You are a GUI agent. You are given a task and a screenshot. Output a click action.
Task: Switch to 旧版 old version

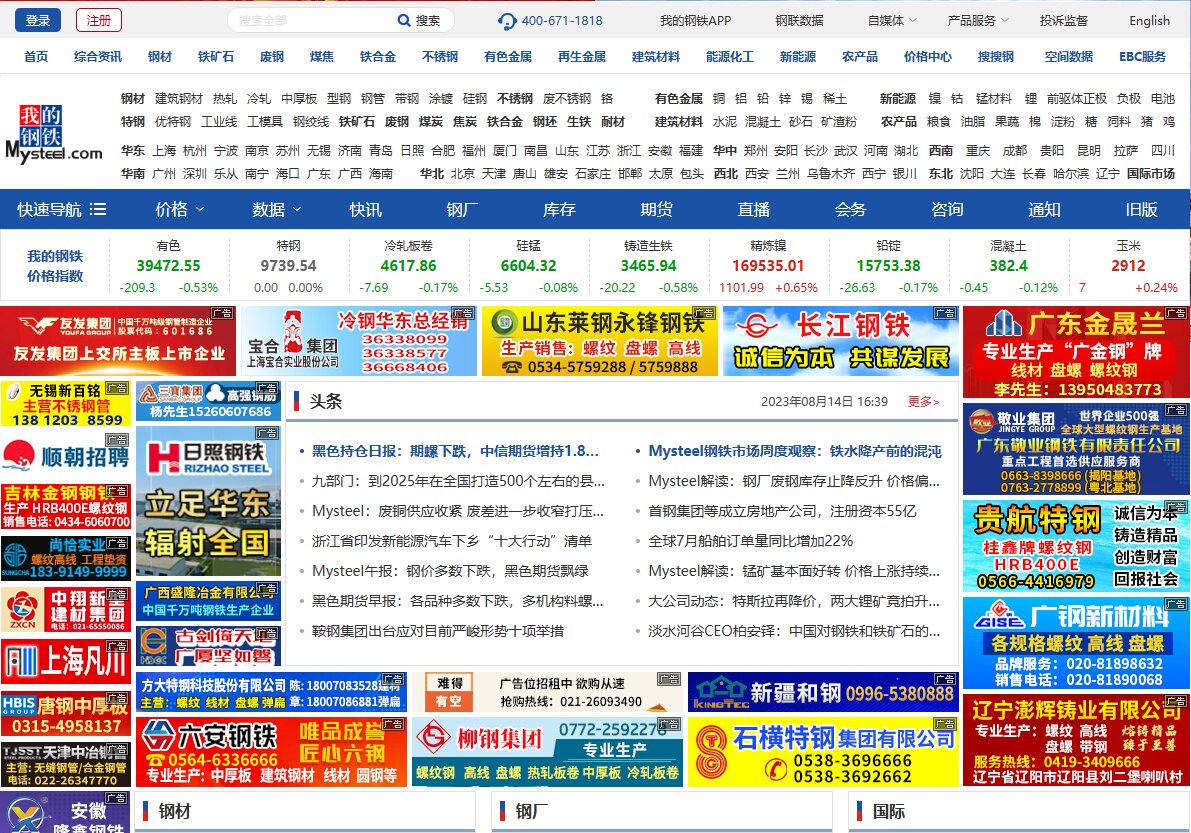1141,209
